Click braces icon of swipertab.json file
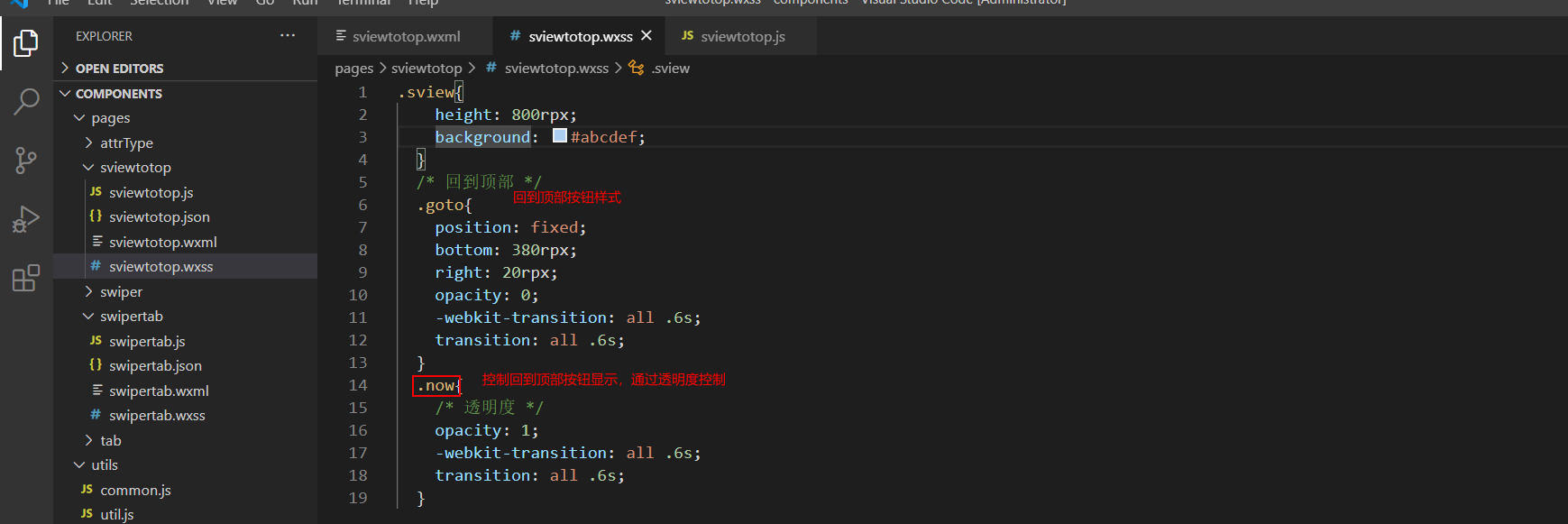This screenshot has width=1568, height=524. (x=96, y=365)
